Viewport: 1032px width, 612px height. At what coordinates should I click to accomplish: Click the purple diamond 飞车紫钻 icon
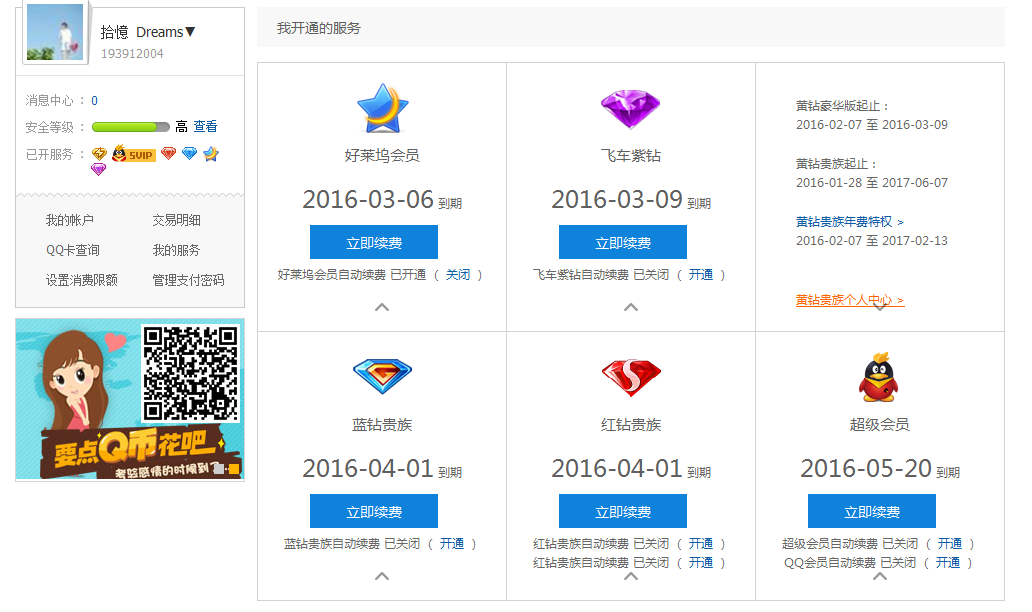(x=631, y=109)
